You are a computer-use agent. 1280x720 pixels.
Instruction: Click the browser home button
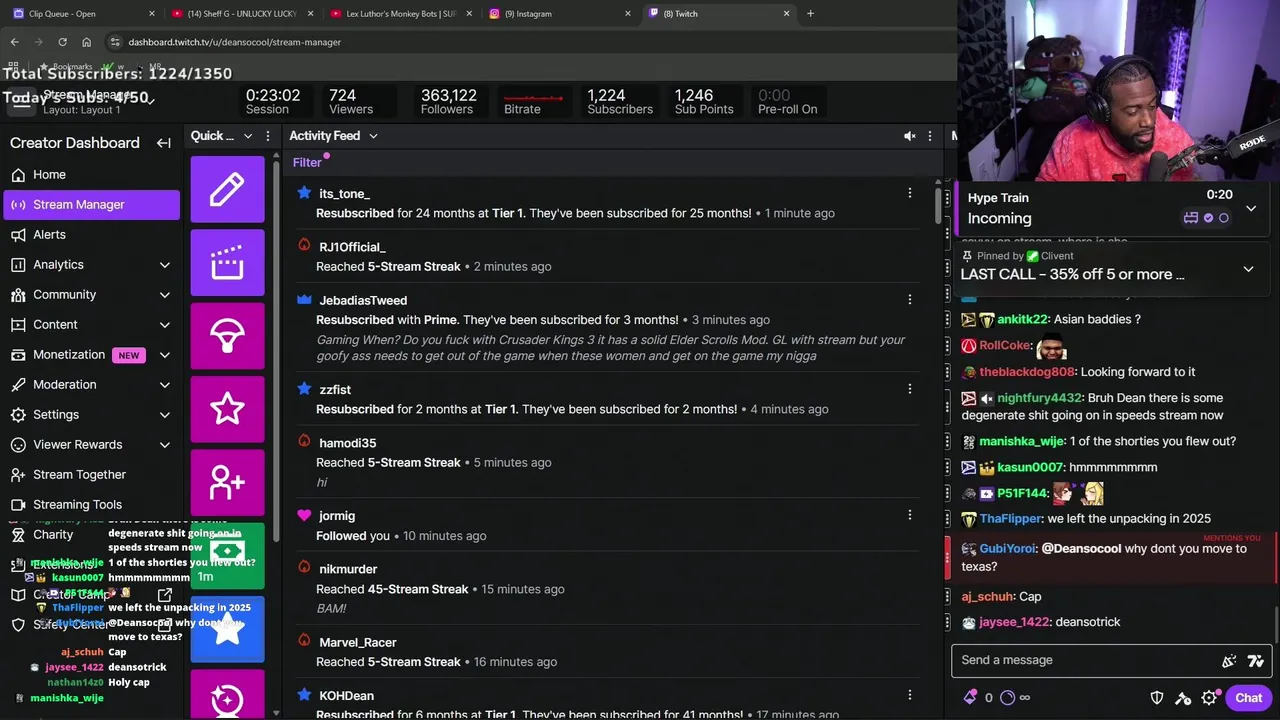[86, 42]
